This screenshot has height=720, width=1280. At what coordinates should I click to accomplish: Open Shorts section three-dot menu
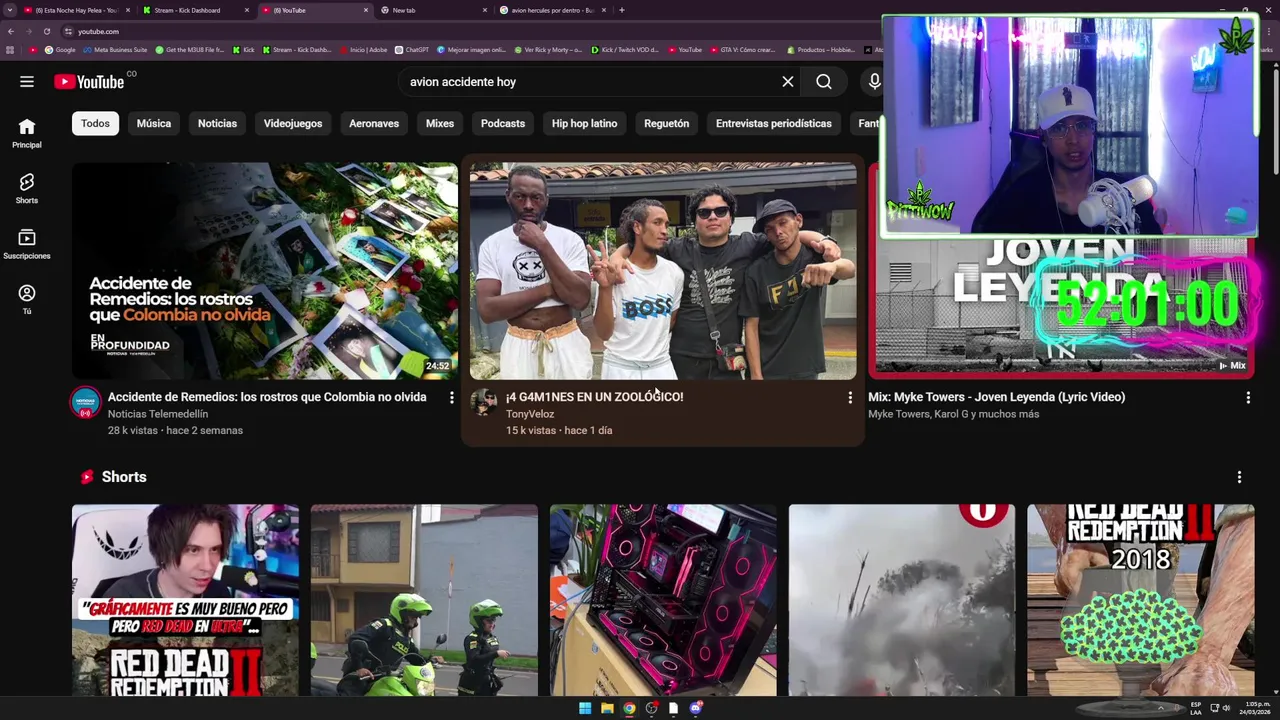click(1239, 477)
